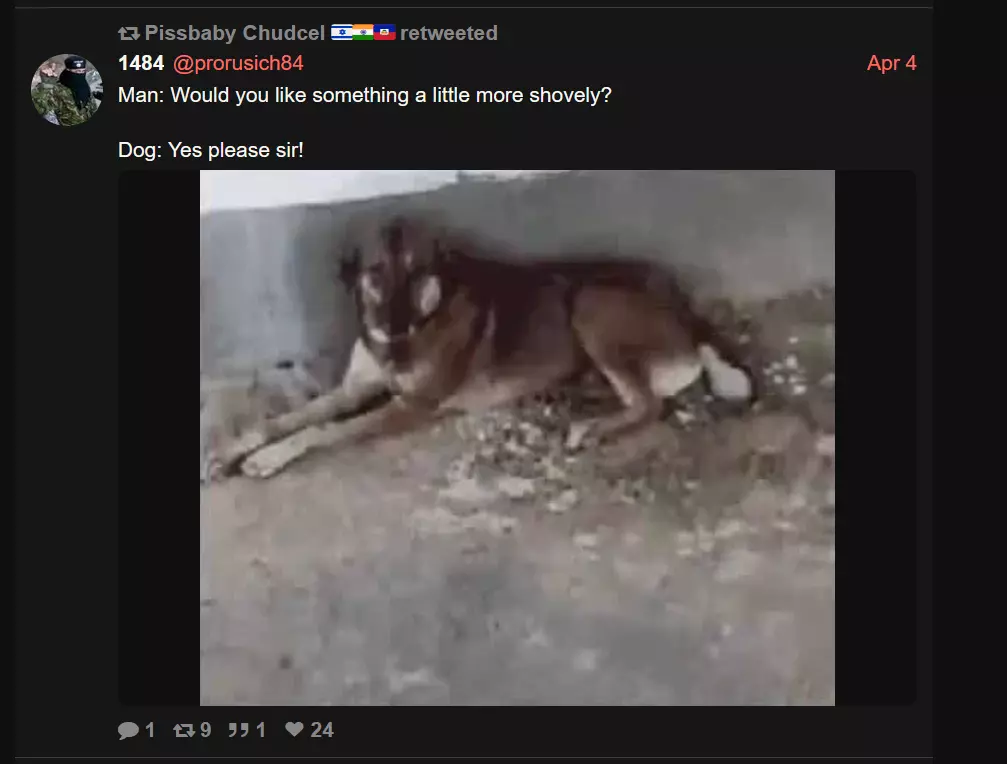Click the retweet icon beside Pissbaby Chudcel
Screen dimensions: 1007x764
(128, 33)
